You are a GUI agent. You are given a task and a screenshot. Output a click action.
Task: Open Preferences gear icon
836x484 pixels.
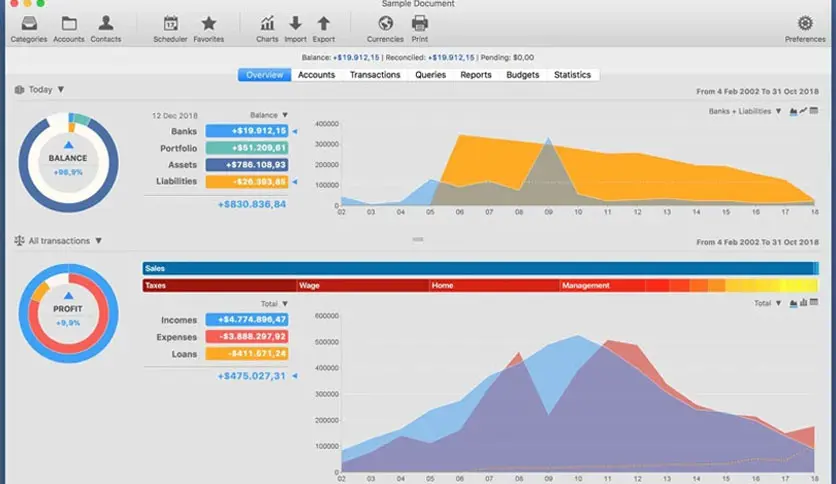[x=805, y=23]
